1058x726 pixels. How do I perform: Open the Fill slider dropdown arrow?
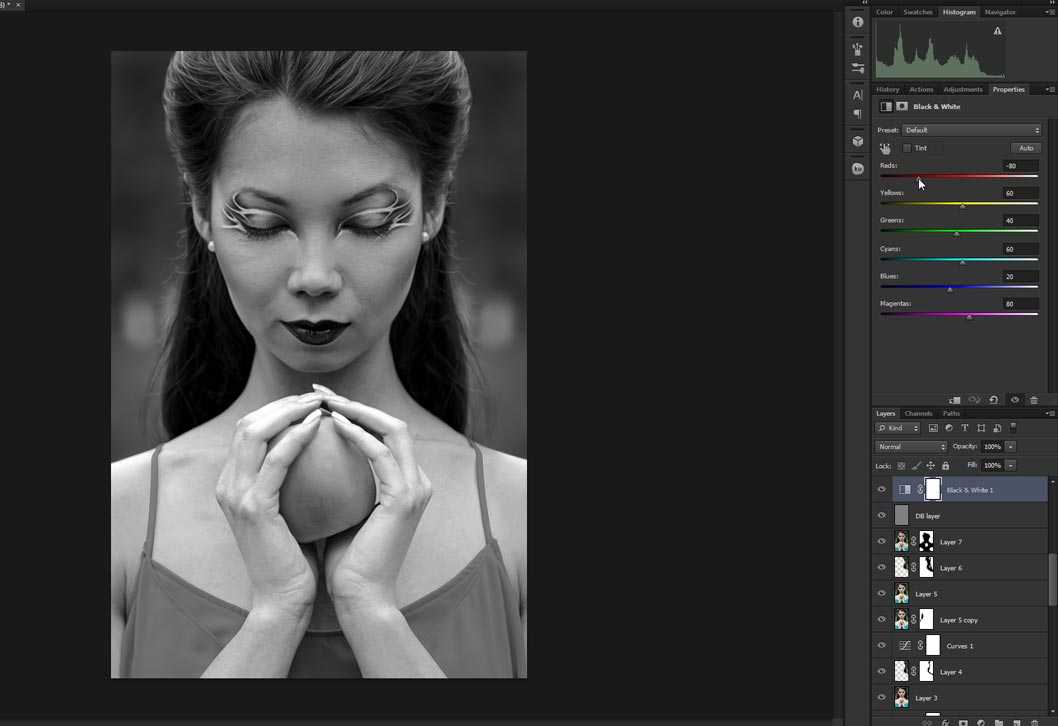1011,466
